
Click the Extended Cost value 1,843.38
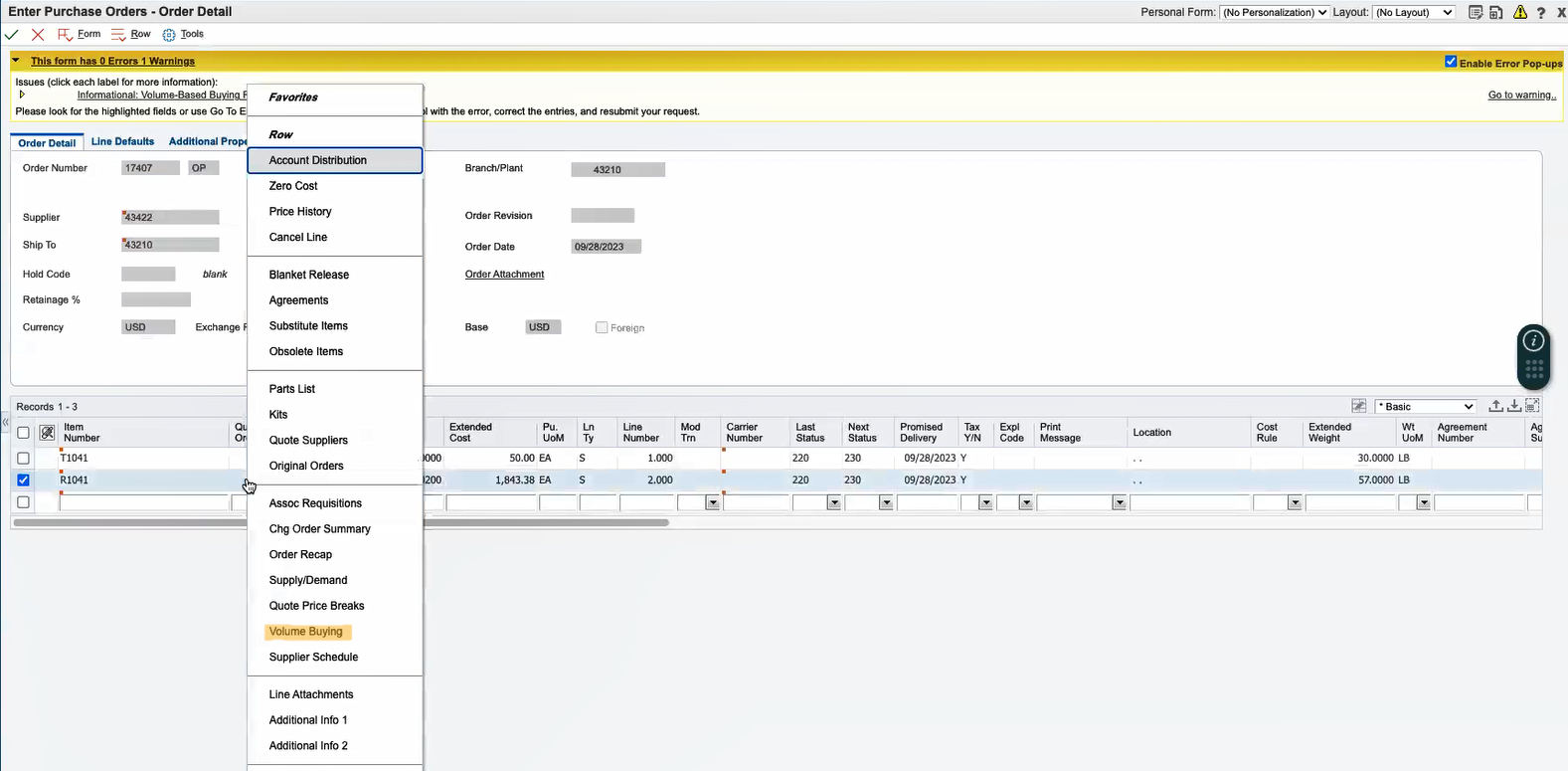[x=515, y=481]
